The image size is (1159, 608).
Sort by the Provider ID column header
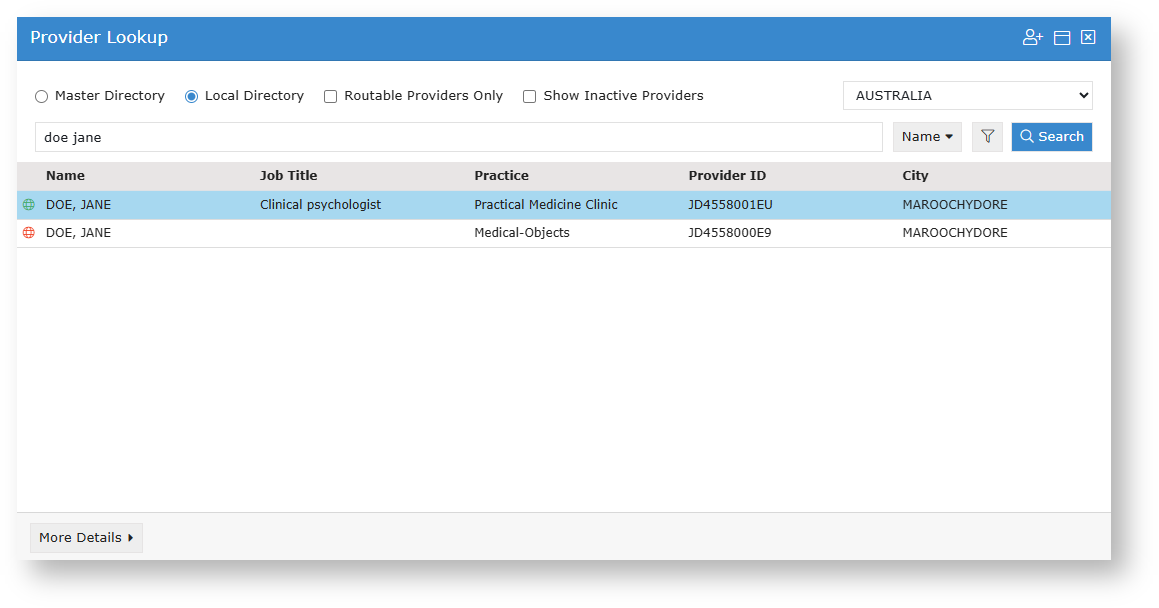coord(727,176)
